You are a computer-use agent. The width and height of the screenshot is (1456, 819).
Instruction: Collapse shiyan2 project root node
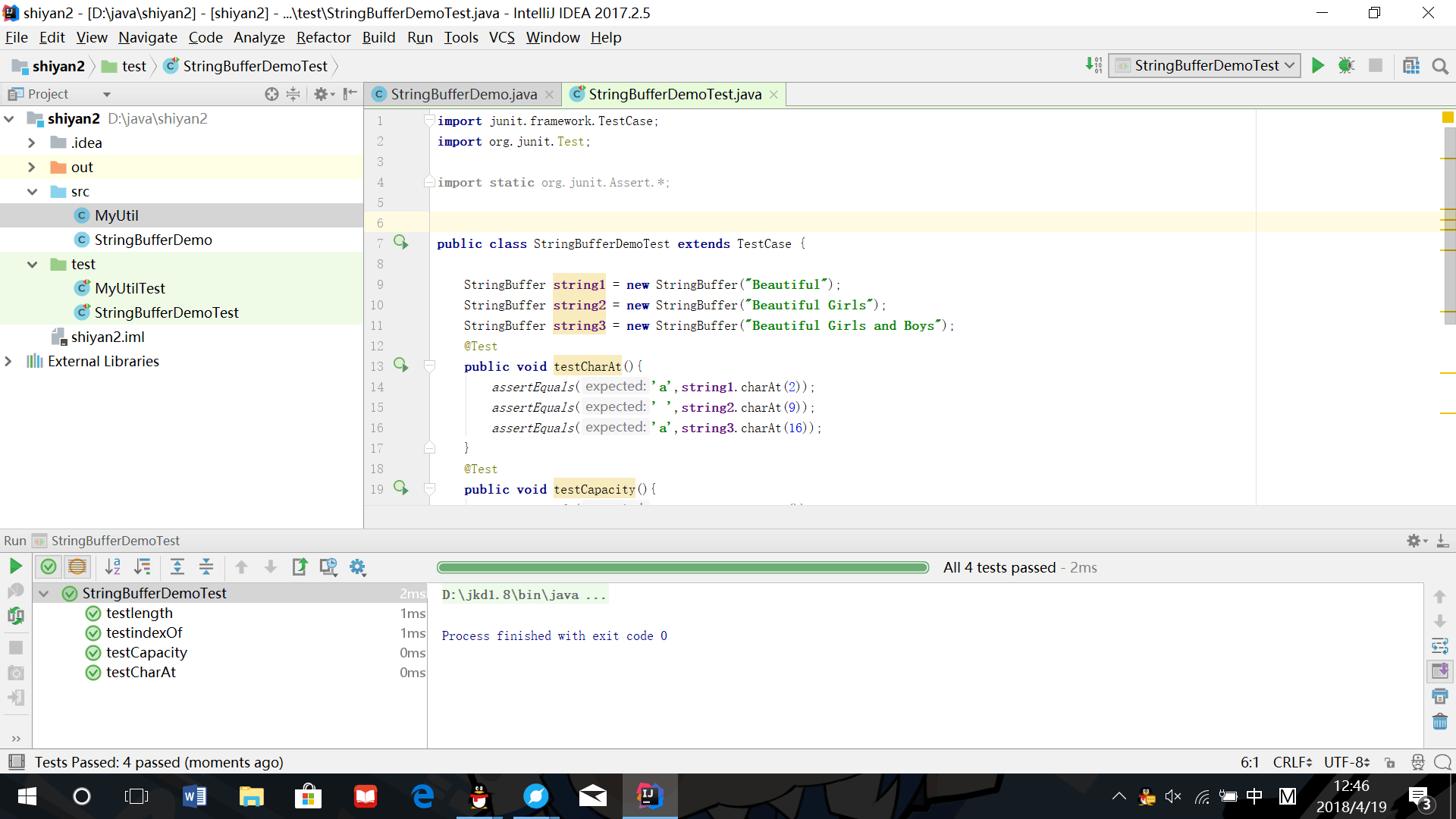[9, 119]
